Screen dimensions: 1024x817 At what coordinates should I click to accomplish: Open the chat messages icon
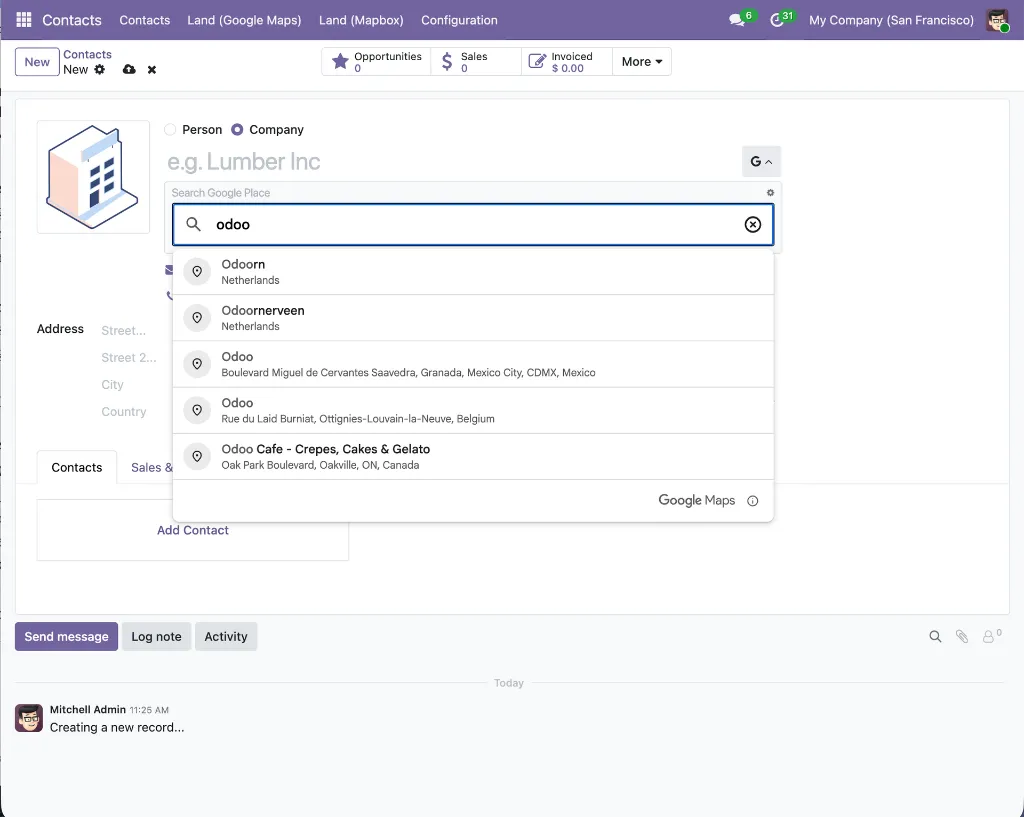click(x=737, y=20)
